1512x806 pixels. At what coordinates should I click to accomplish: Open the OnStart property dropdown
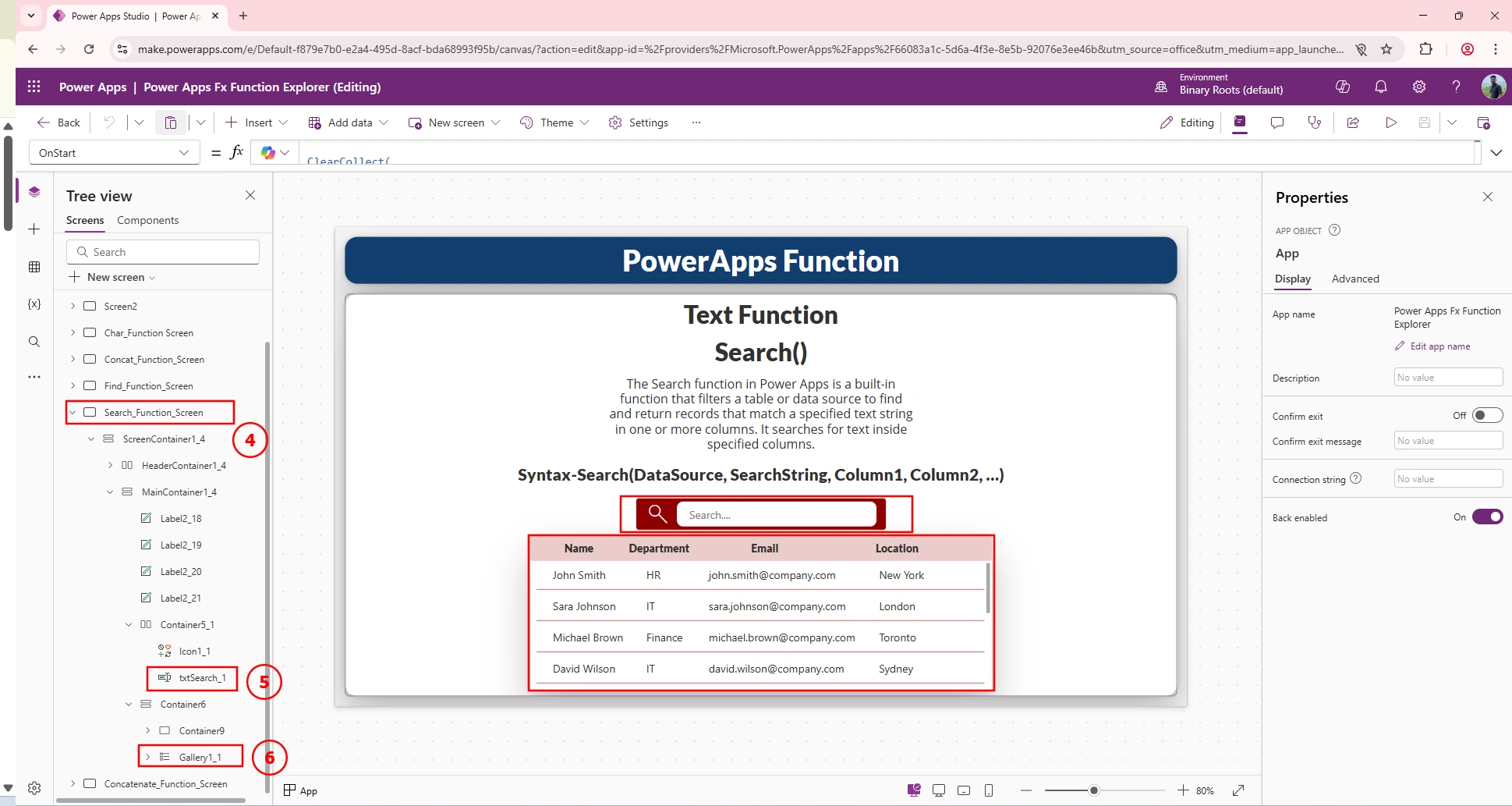coord(114,153)
